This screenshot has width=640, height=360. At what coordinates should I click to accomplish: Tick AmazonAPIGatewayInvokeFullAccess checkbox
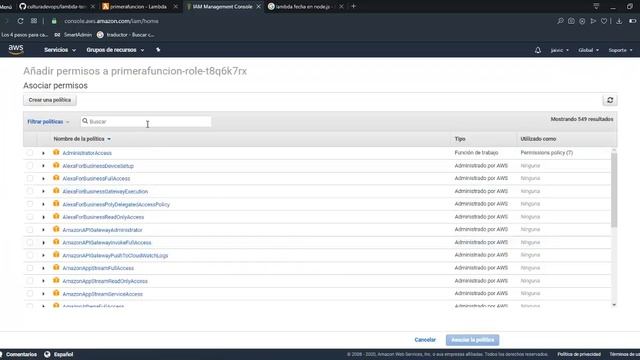(x=30, y=242)
